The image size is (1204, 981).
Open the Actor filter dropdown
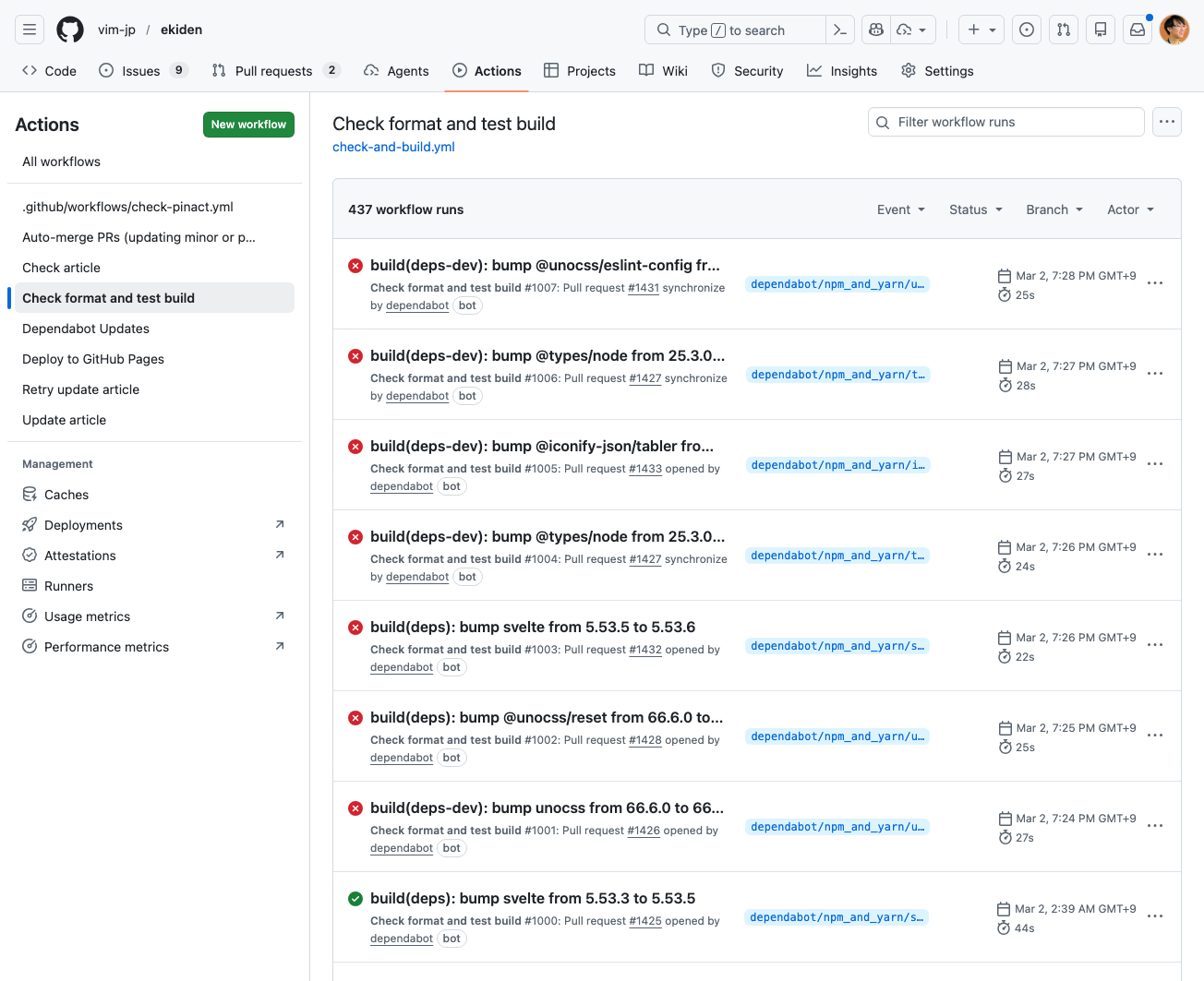tap(1130, 209)
